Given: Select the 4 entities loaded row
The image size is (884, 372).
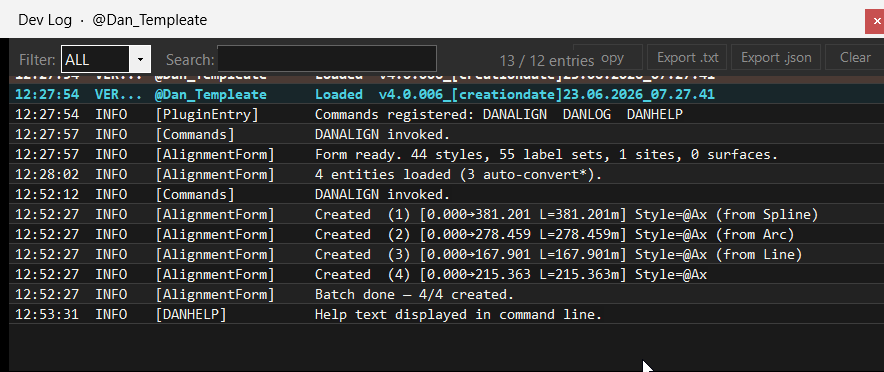Looking at the screenshot, I should click(447, 175).
